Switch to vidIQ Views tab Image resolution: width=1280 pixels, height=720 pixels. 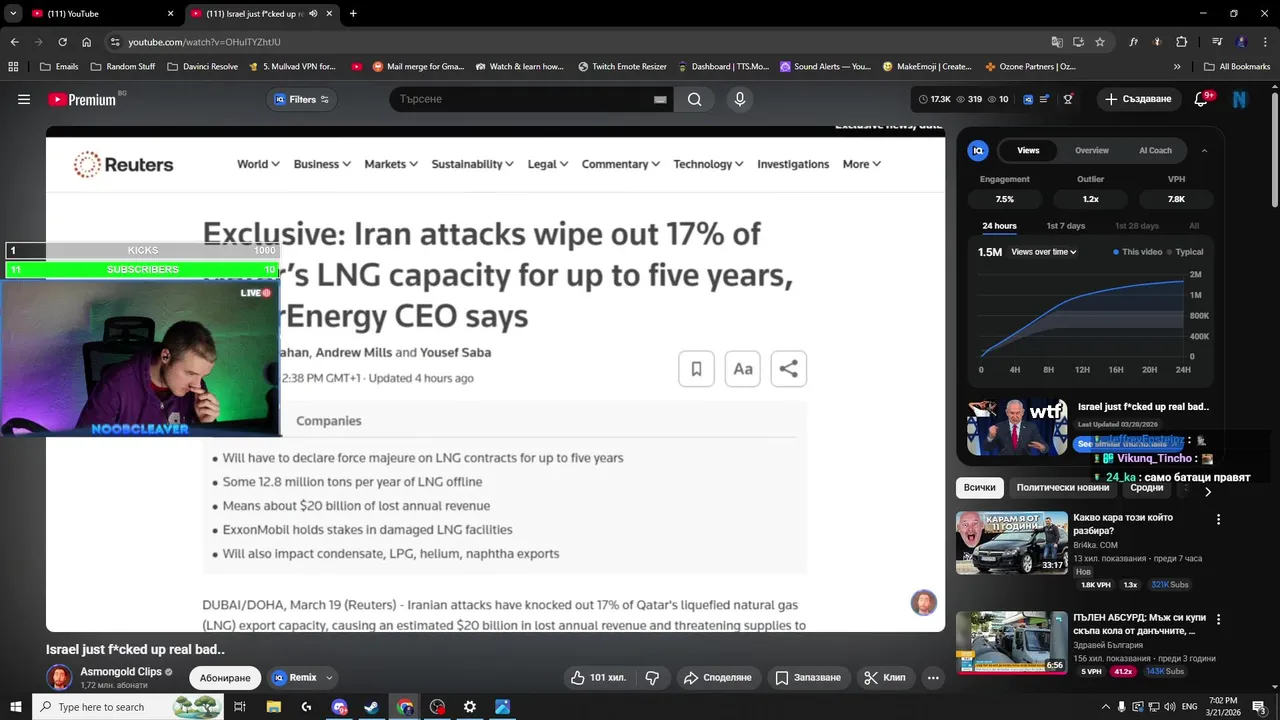tap(1028, 150)
